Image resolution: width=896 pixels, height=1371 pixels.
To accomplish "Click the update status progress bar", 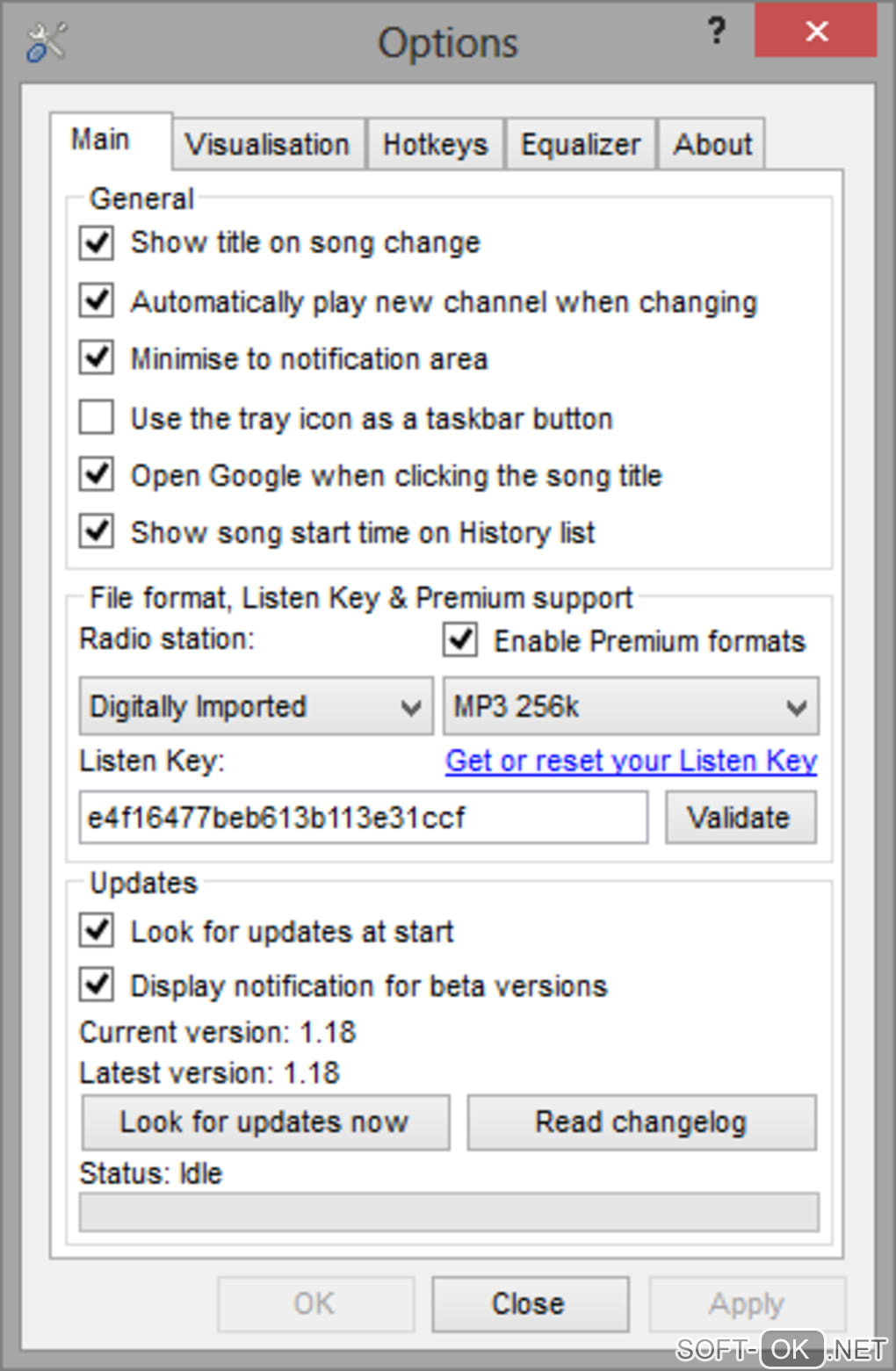I will (x=449, y=1212).
